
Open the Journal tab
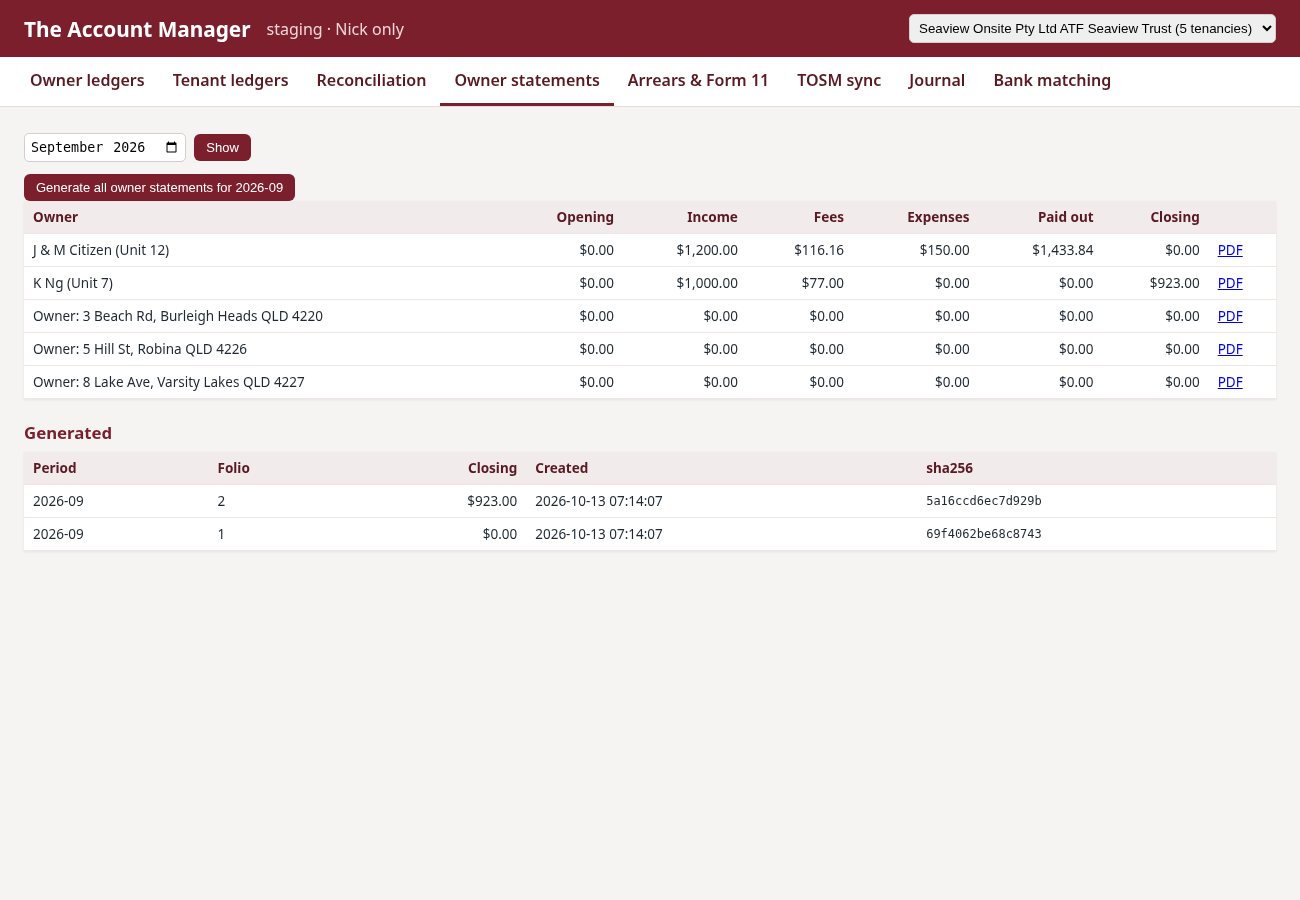[937, 80]
